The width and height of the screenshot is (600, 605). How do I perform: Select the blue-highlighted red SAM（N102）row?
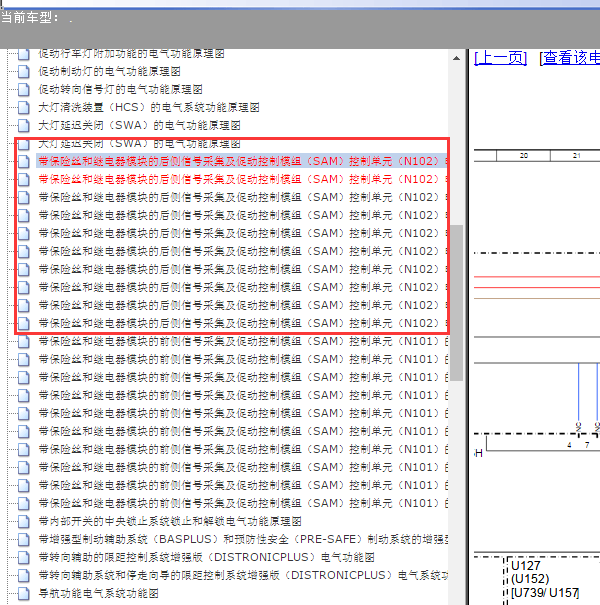242,161
